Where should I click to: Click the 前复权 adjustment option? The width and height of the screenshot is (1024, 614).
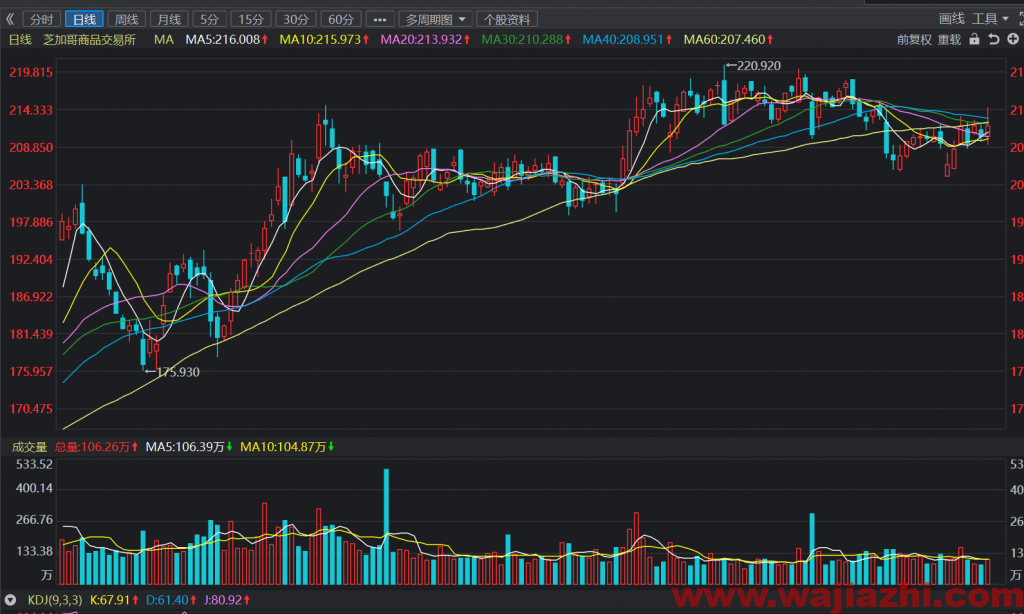(914, 39)
